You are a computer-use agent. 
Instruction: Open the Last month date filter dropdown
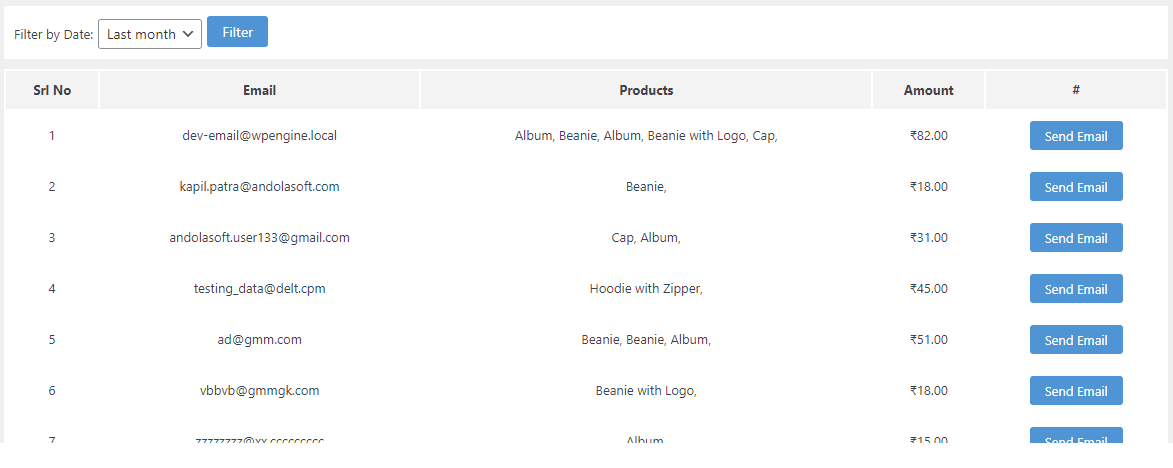pyautogui.click(x=150, y=34)
